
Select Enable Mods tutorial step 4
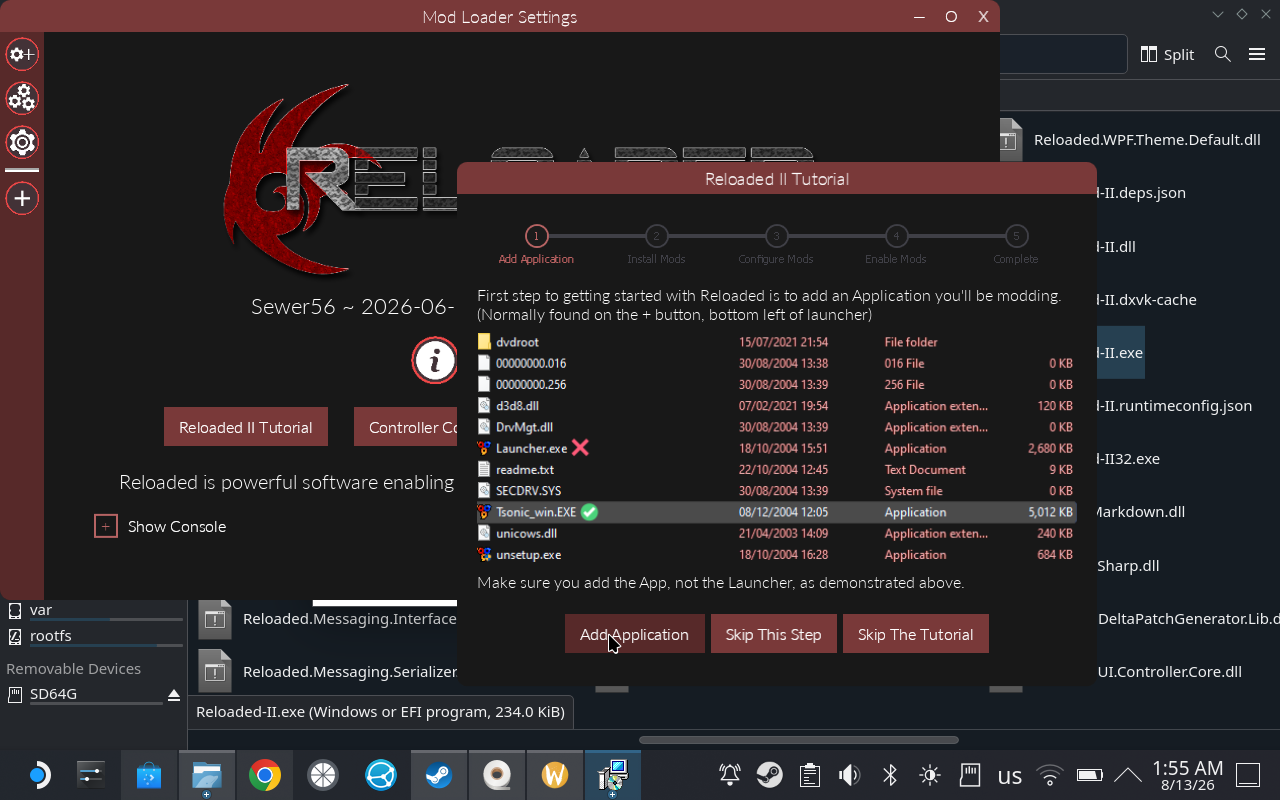point(896,236)
